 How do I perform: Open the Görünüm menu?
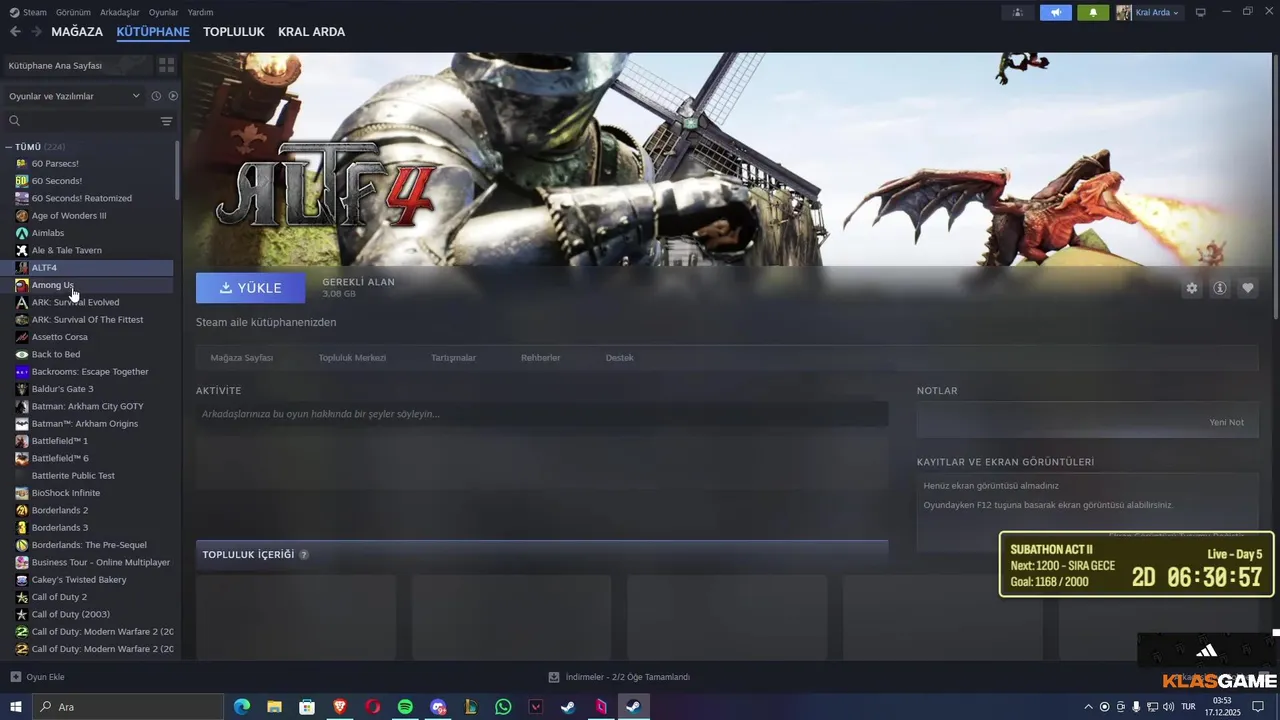(73, 13)
